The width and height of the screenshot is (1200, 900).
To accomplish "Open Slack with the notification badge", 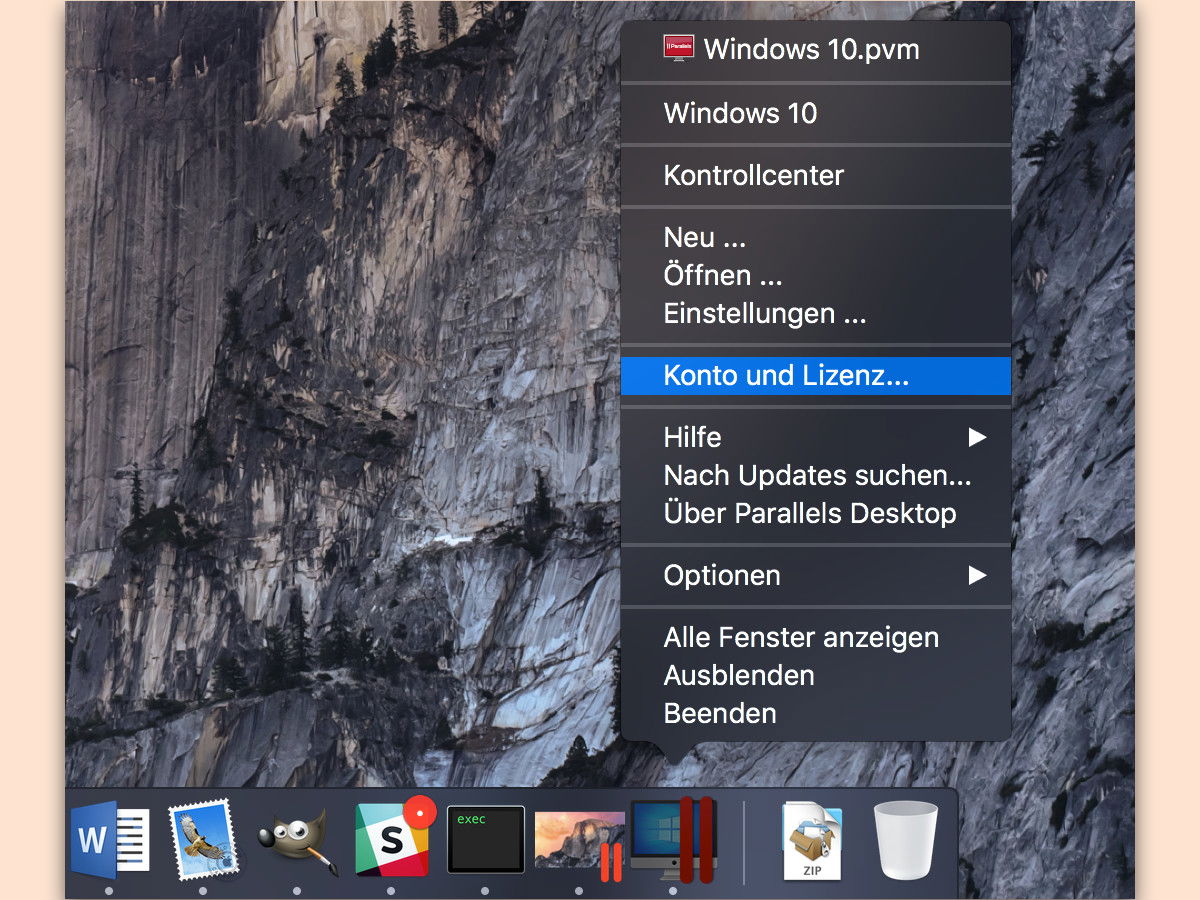I will [394, 838].
